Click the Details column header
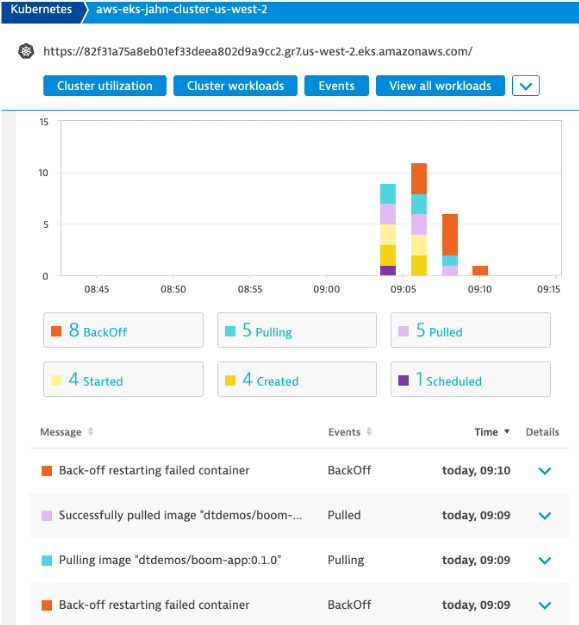This screenshot has width=579, height=625. point(542,432)
